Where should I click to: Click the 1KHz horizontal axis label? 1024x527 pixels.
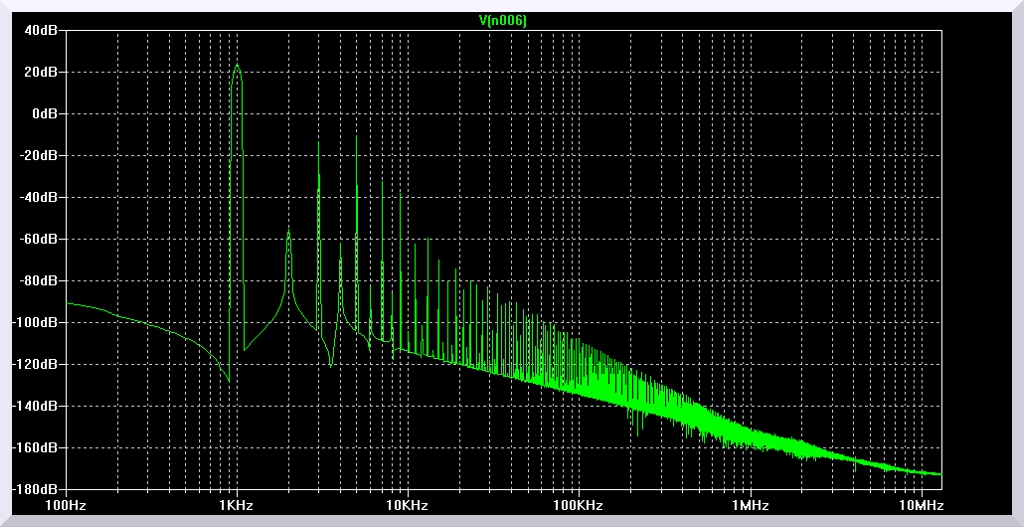(x=236, y=505)
